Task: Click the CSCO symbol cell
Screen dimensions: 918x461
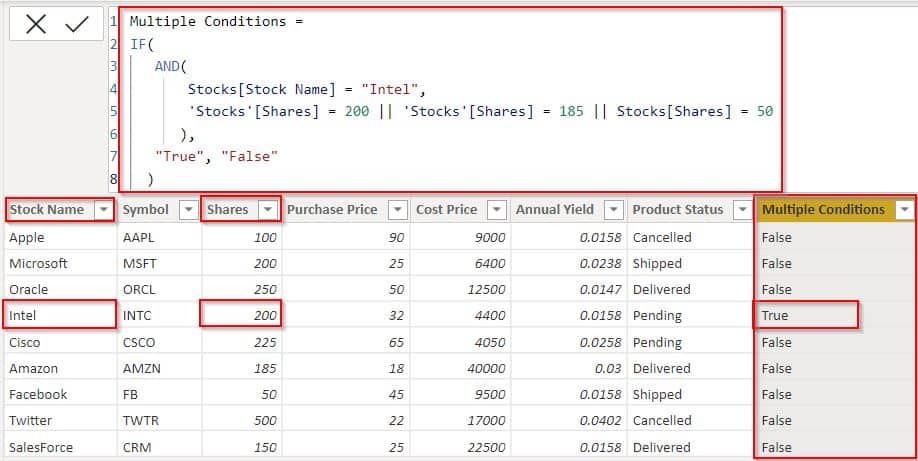Action: [160, 342]
